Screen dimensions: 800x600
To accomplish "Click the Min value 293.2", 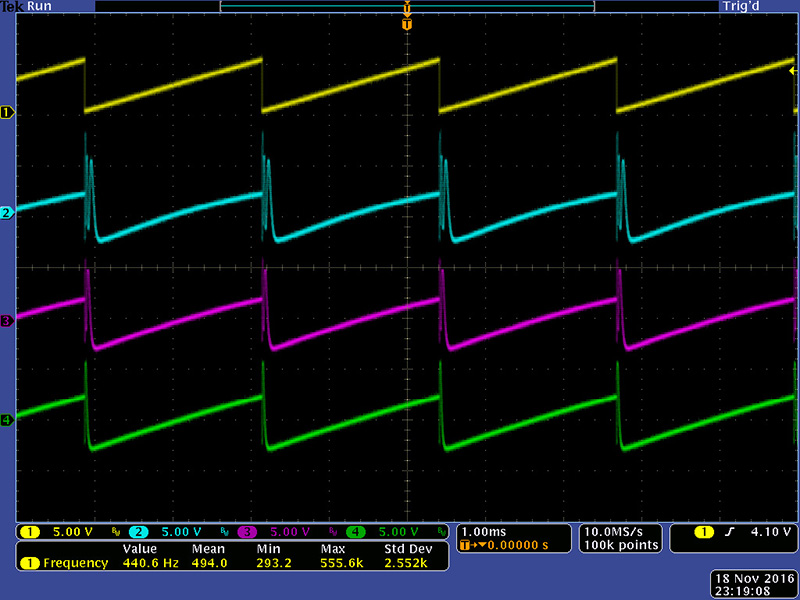I will (273, 563).
